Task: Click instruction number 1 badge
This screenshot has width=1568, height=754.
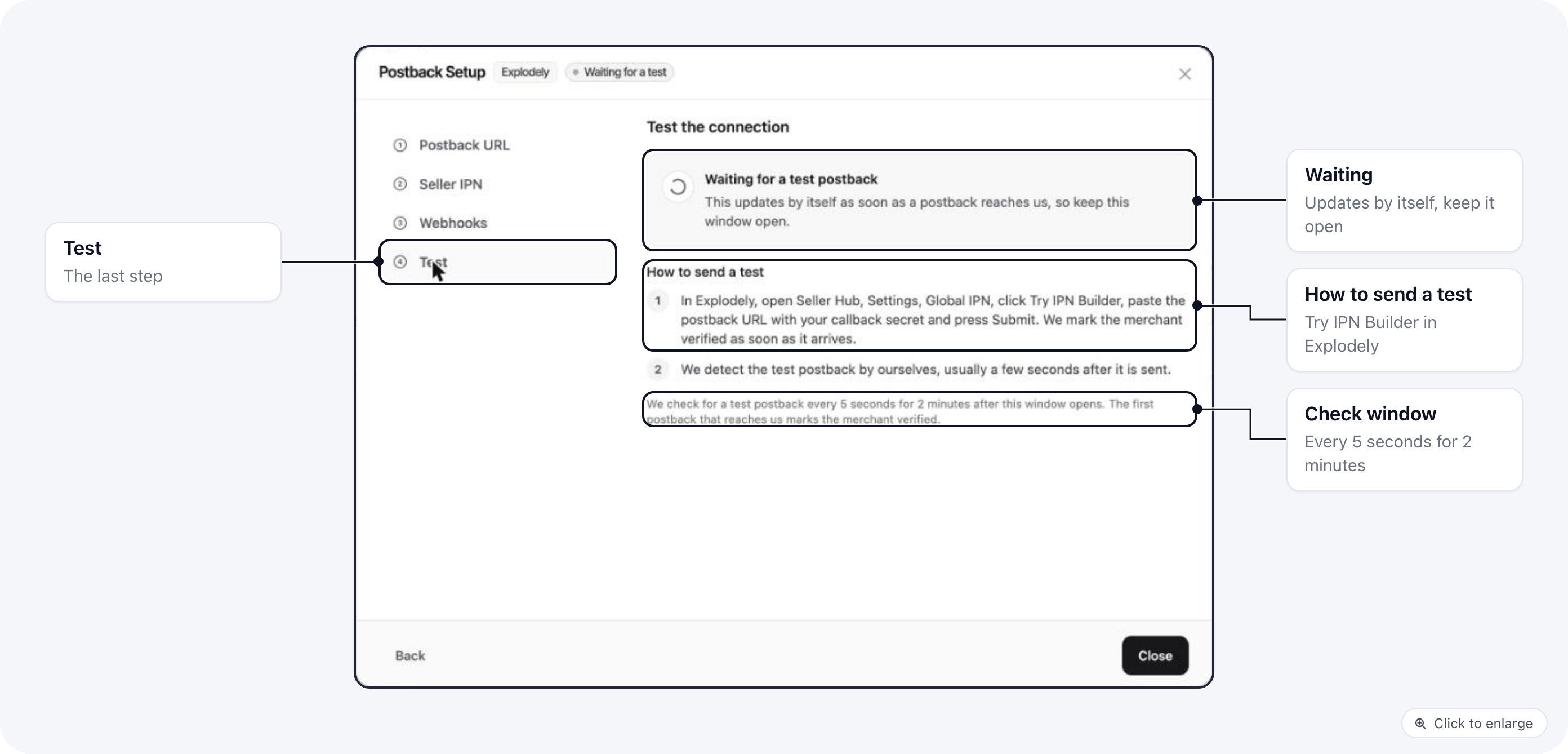Action: 657,300
